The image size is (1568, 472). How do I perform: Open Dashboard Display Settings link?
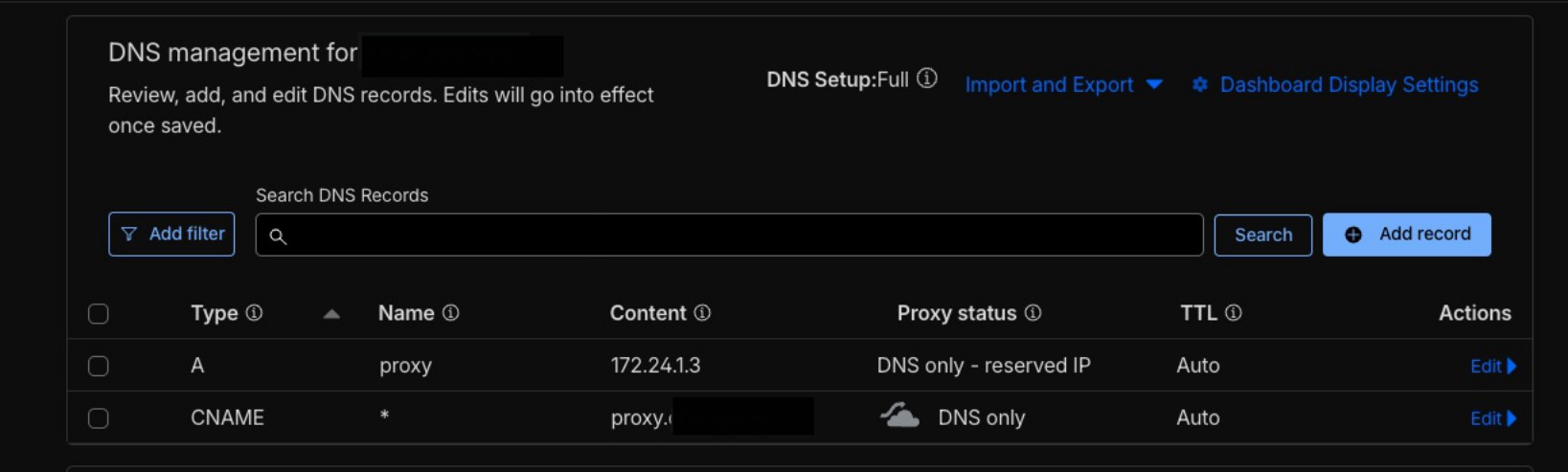(x=1349, y=85)
